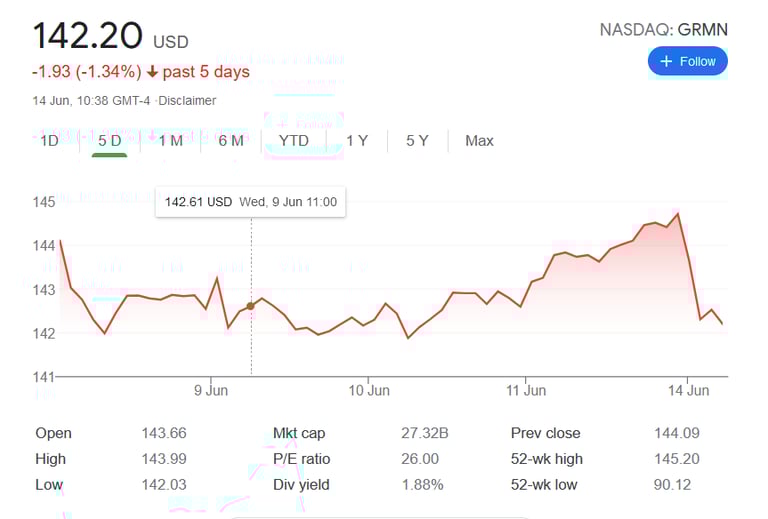
Task: Click the GRMN ticker symbol
Action: coord(702,29)
